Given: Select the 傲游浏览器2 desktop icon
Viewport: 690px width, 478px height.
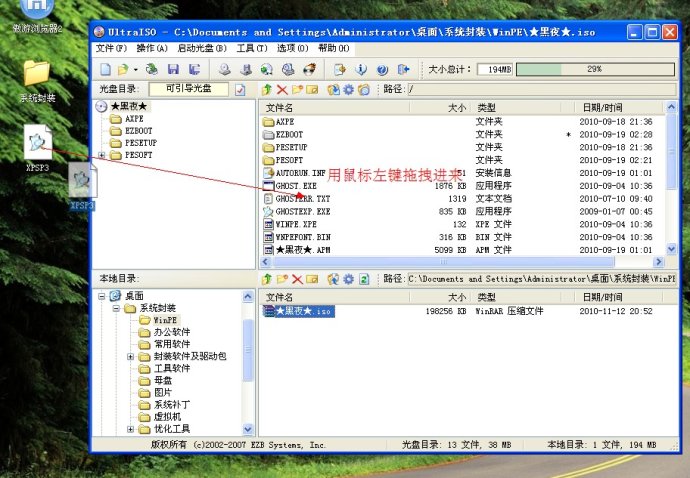Looking at the screenshot, I should point(37,17).
